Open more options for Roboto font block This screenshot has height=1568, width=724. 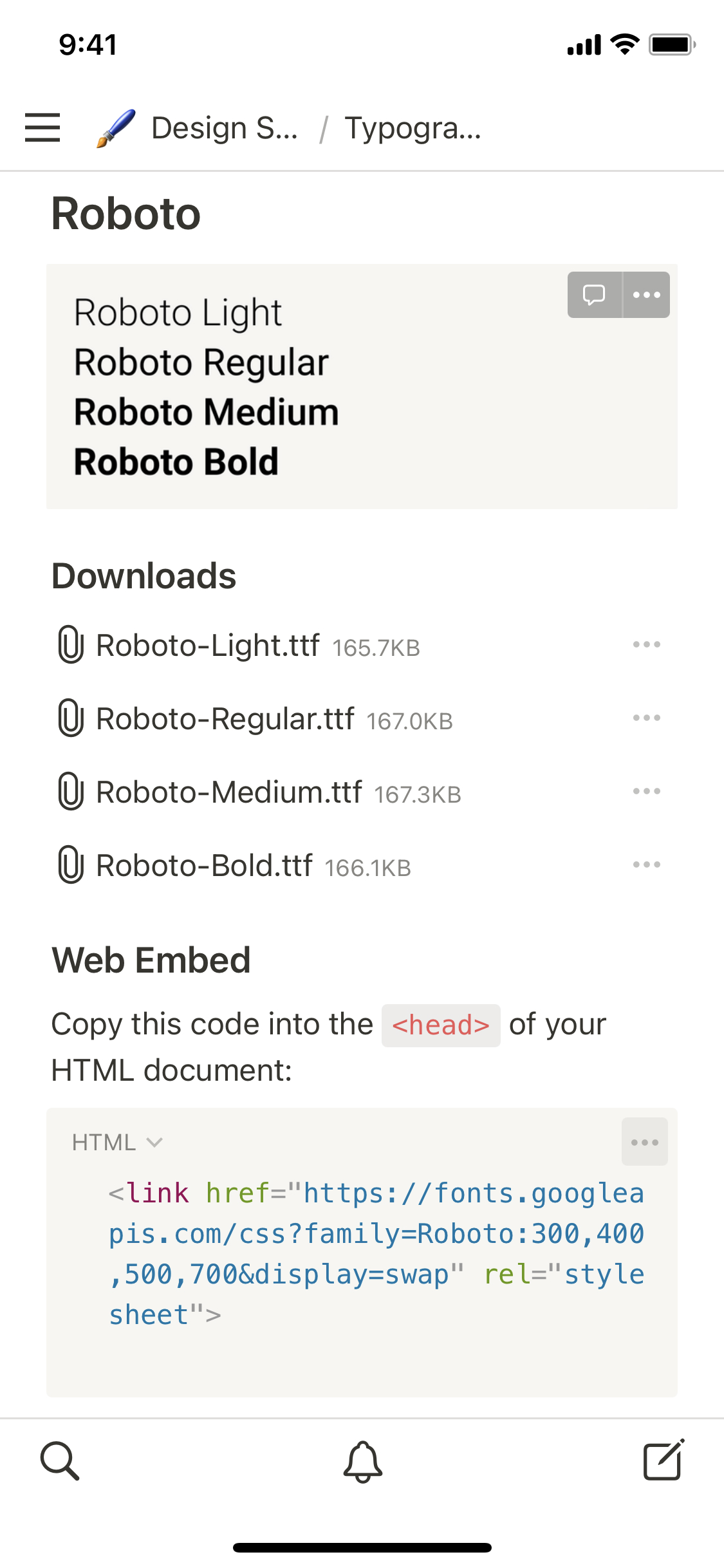646,295
